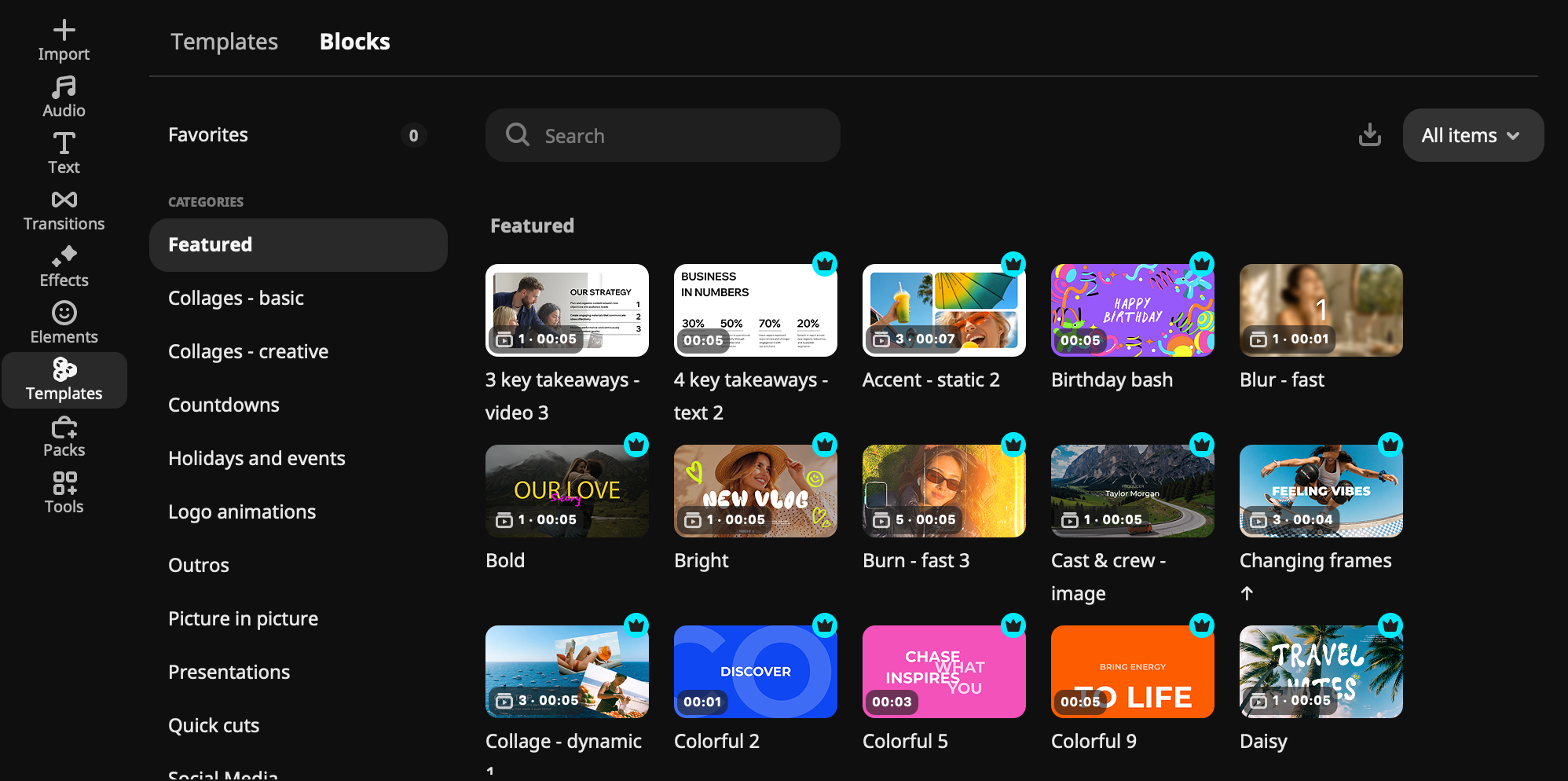
Task: Open the Transitions panel
Action: [x=64, y=211]
